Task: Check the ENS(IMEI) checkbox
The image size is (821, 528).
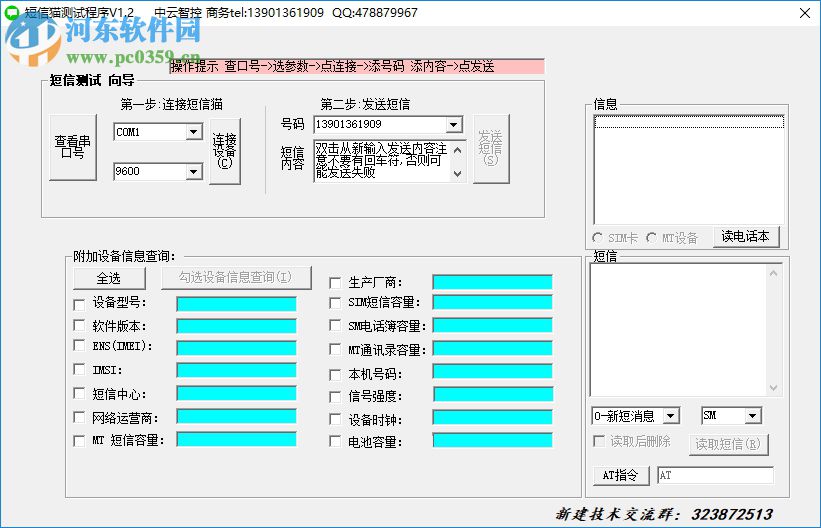Action: [80, 346]
